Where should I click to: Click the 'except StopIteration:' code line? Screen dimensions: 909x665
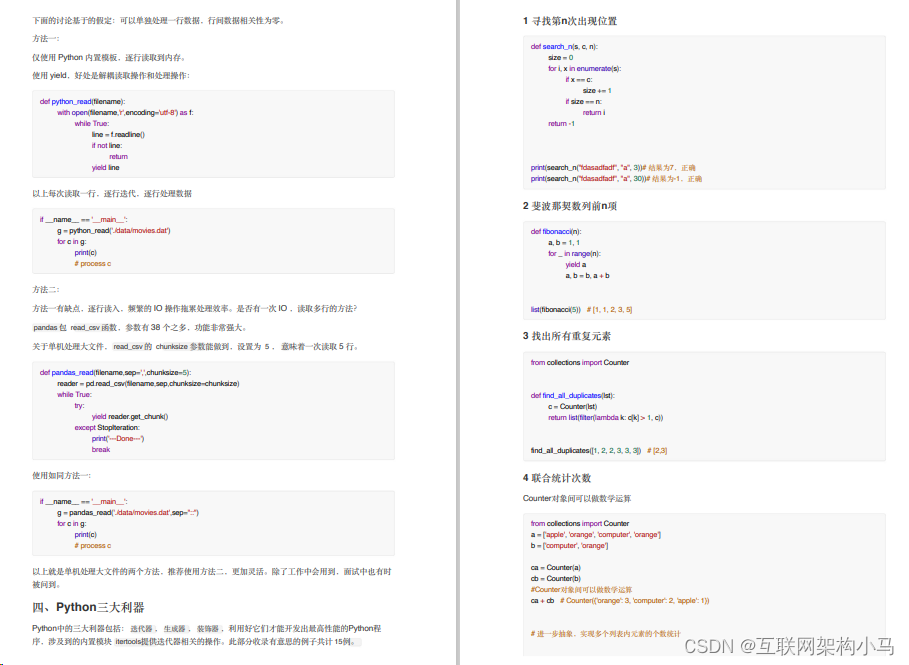pyautogui.click(x=107, y=428)
